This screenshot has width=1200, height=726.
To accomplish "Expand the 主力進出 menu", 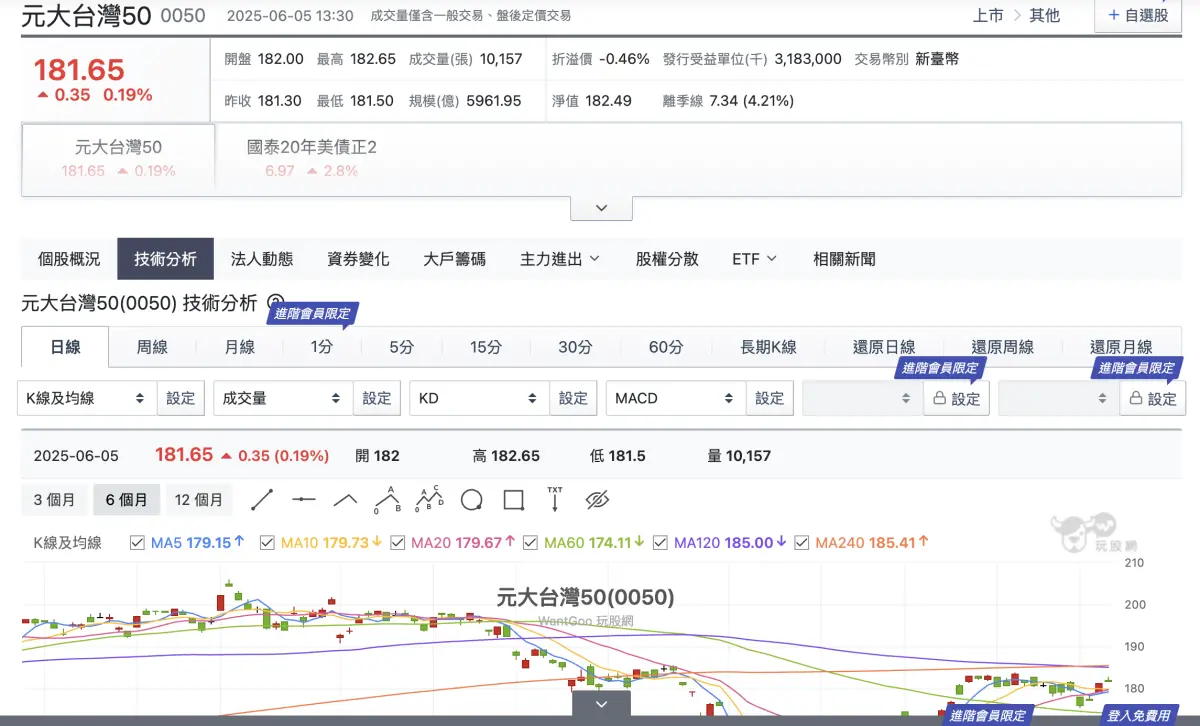I will click(x=560, y=259).
